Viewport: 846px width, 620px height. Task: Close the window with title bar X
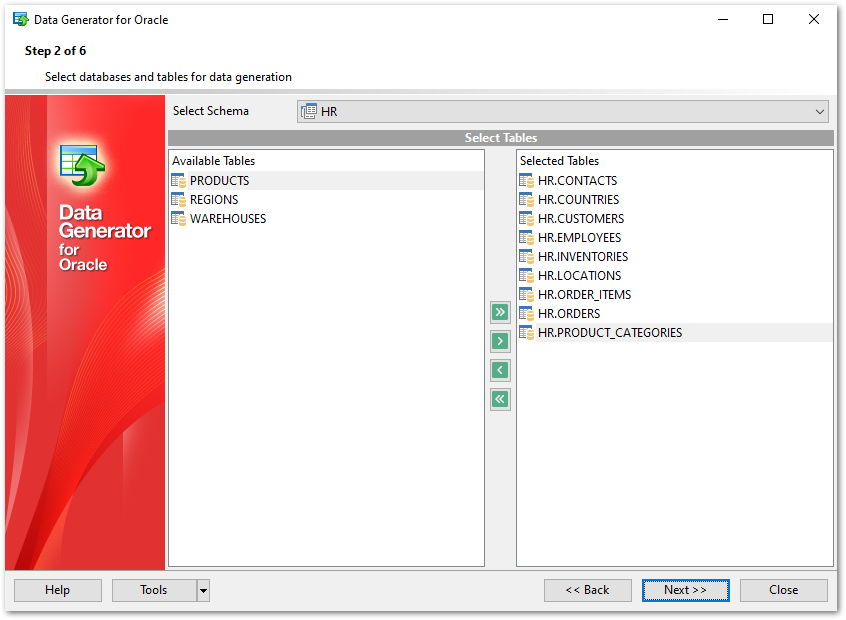coord(814,19)
